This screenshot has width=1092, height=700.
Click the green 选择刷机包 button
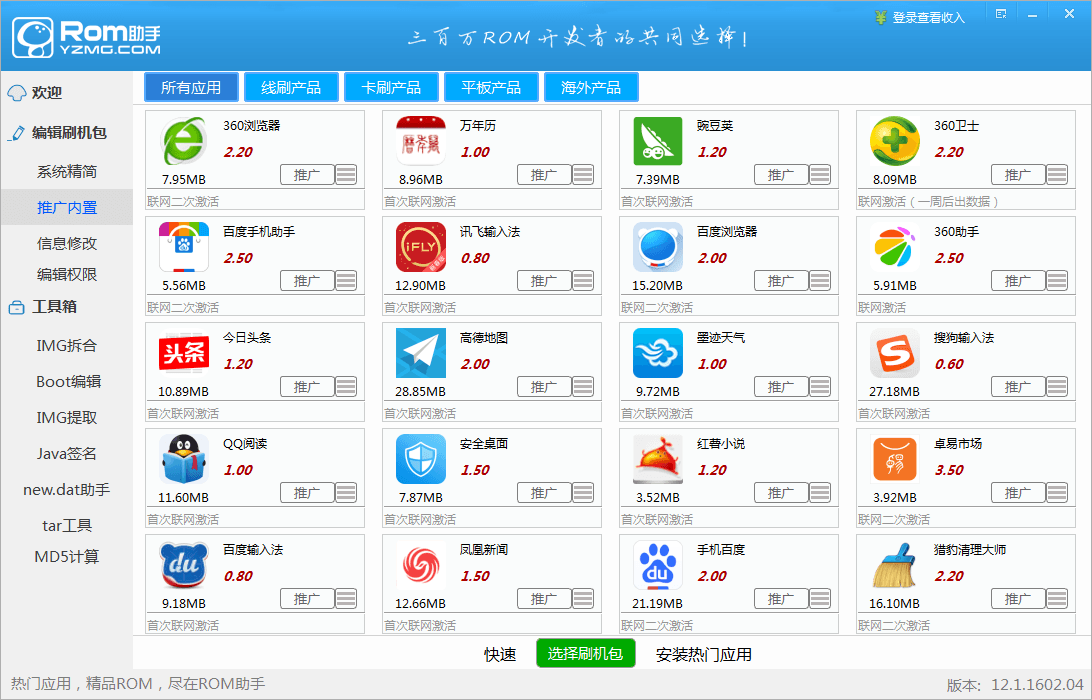(585, 653)
